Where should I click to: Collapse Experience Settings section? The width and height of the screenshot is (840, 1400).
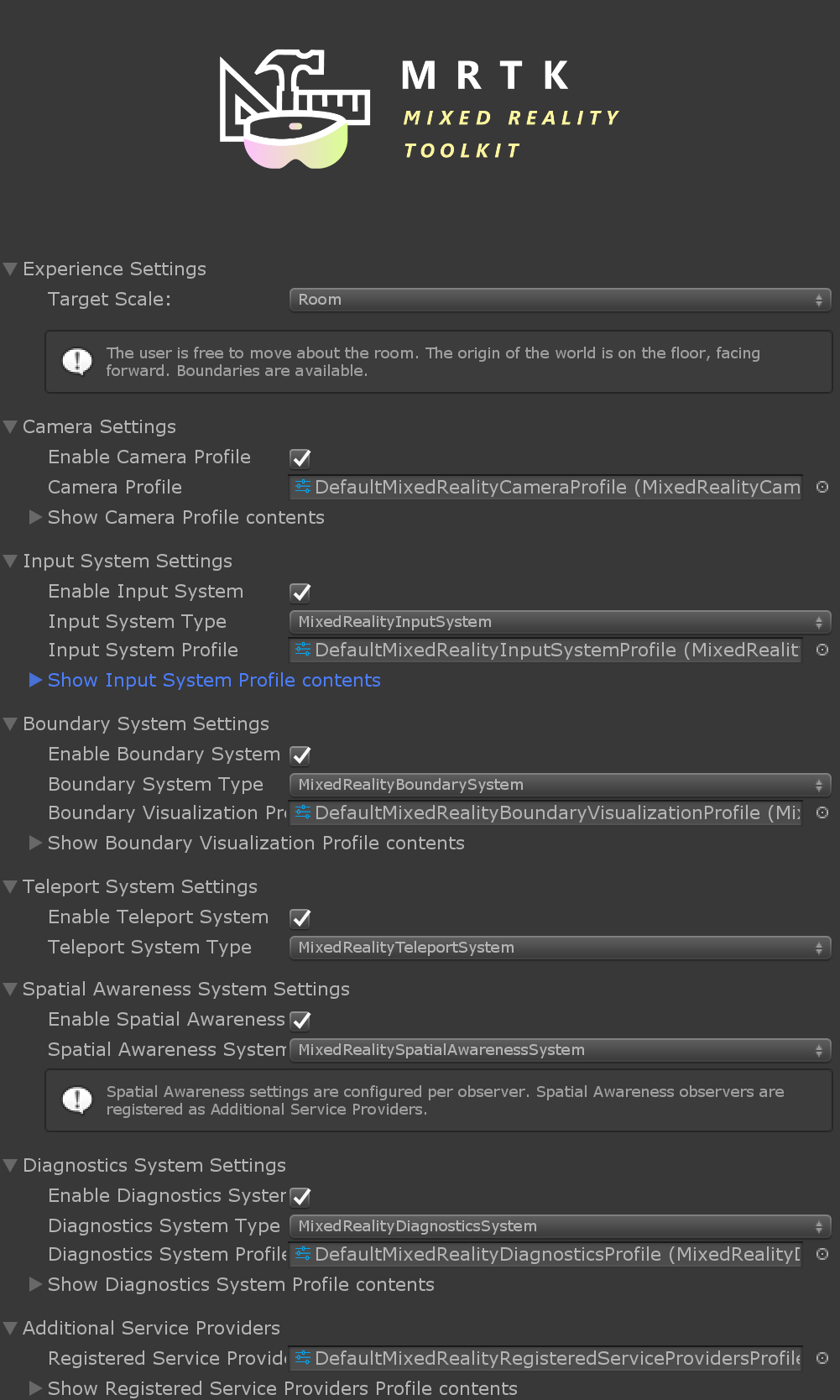11,269
